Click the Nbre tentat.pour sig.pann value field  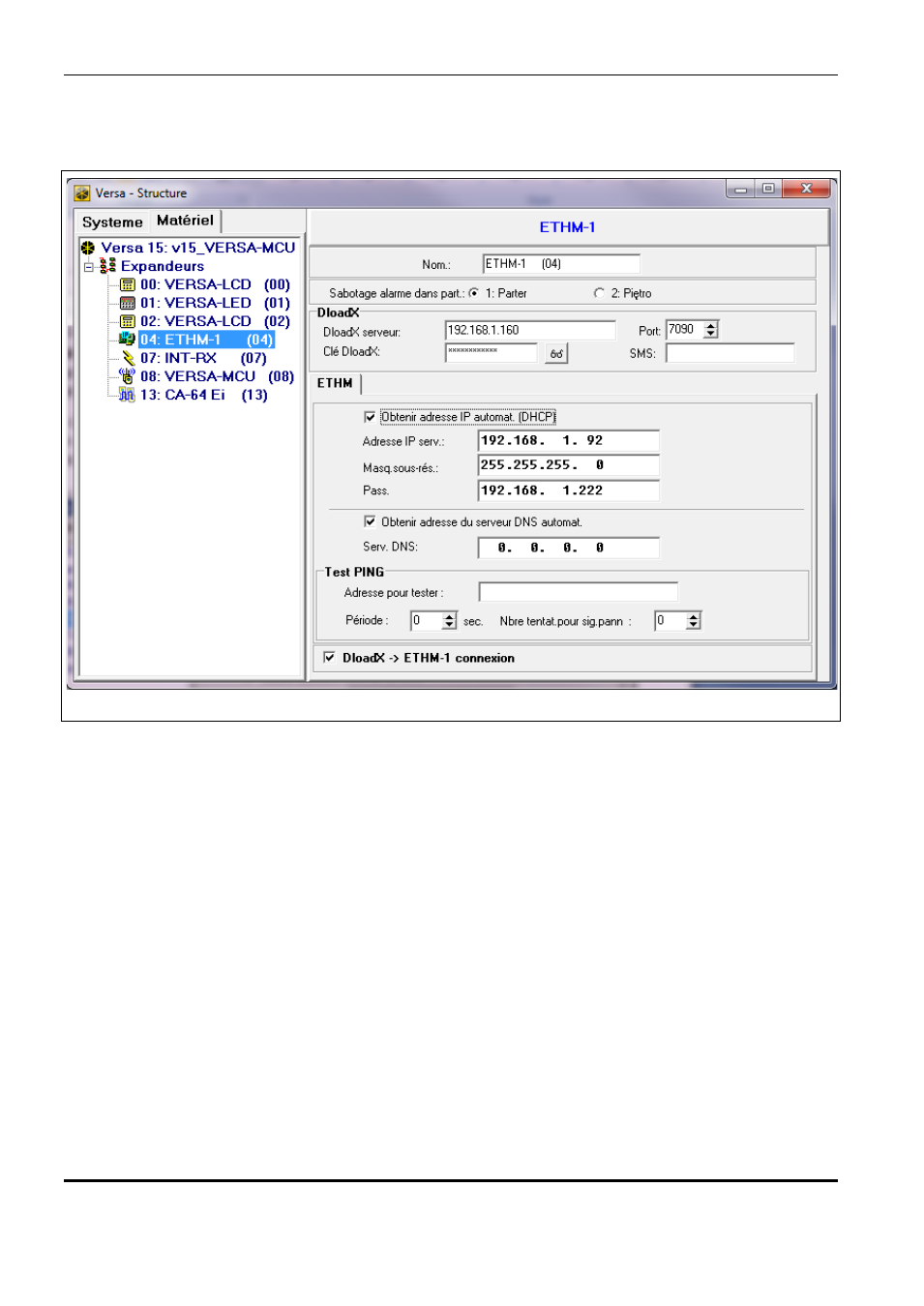click(670, 621)
